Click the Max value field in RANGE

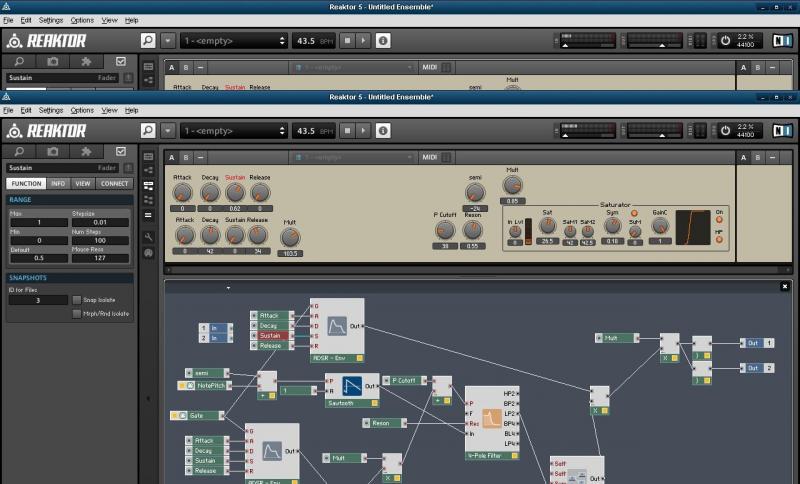click(39, 222)
